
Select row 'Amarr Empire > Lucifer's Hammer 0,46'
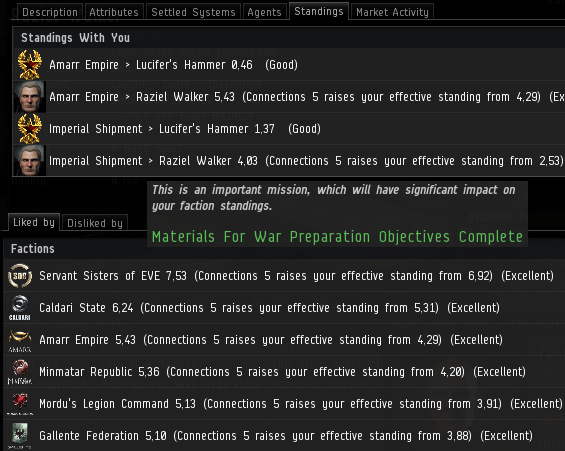(x=289, y=65)
